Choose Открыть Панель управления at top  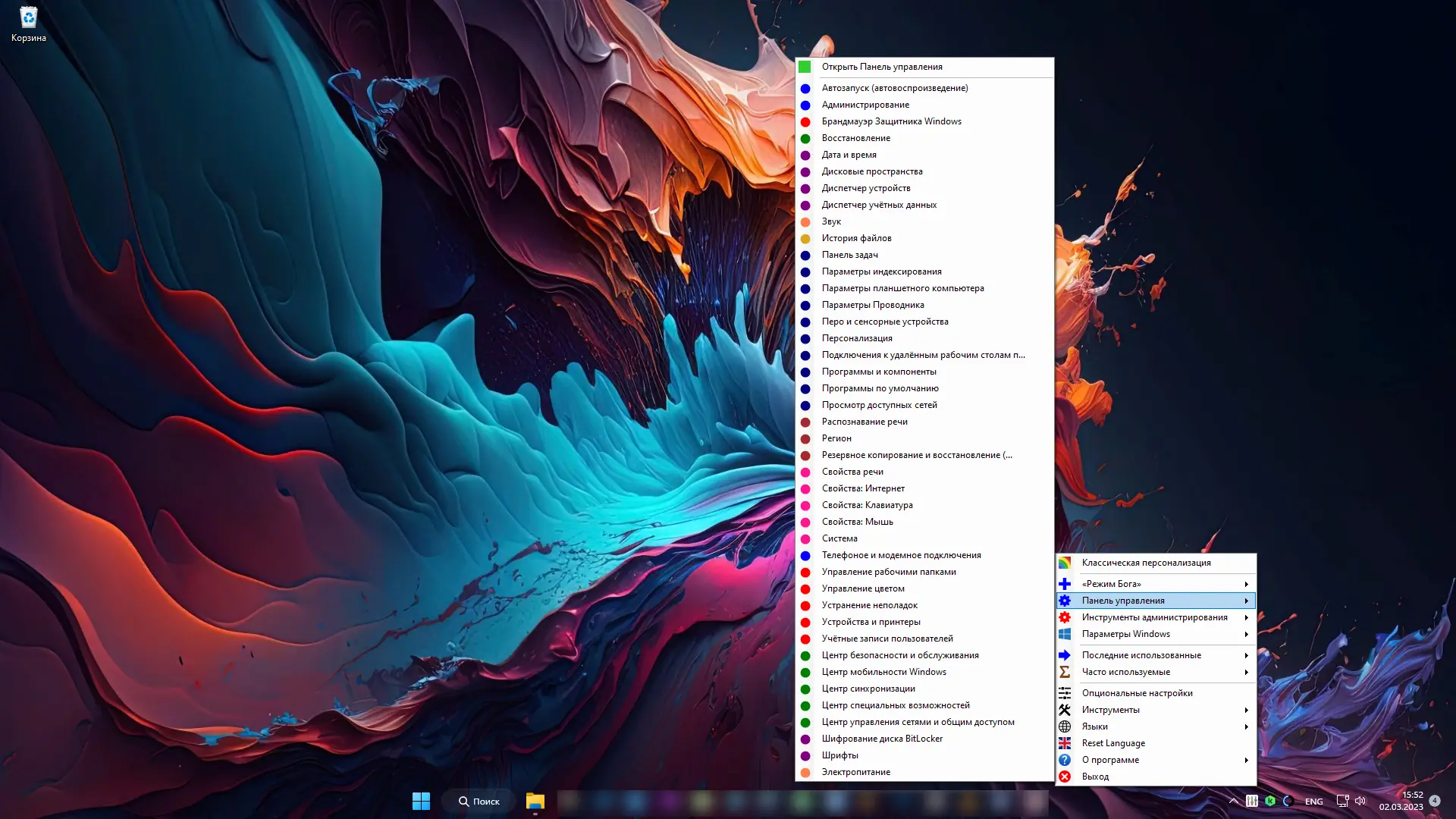882,67
